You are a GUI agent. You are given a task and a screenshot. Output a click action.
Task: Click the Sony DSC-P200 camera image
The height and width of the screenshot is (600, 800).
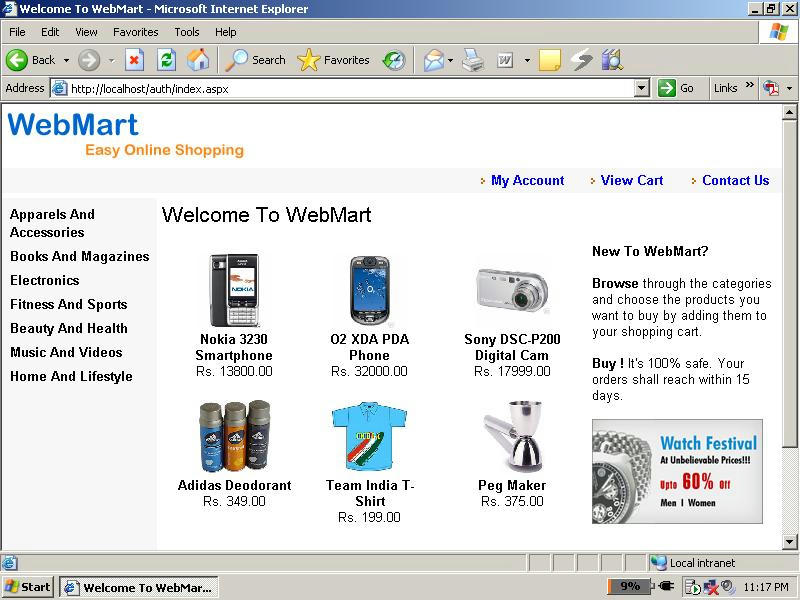(512, 290)
